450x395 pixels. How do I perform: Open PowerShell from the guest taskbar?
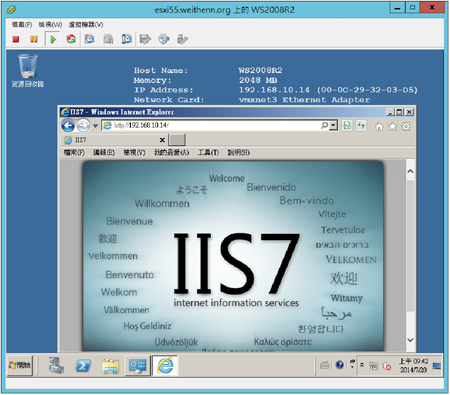tap(83, 366)
